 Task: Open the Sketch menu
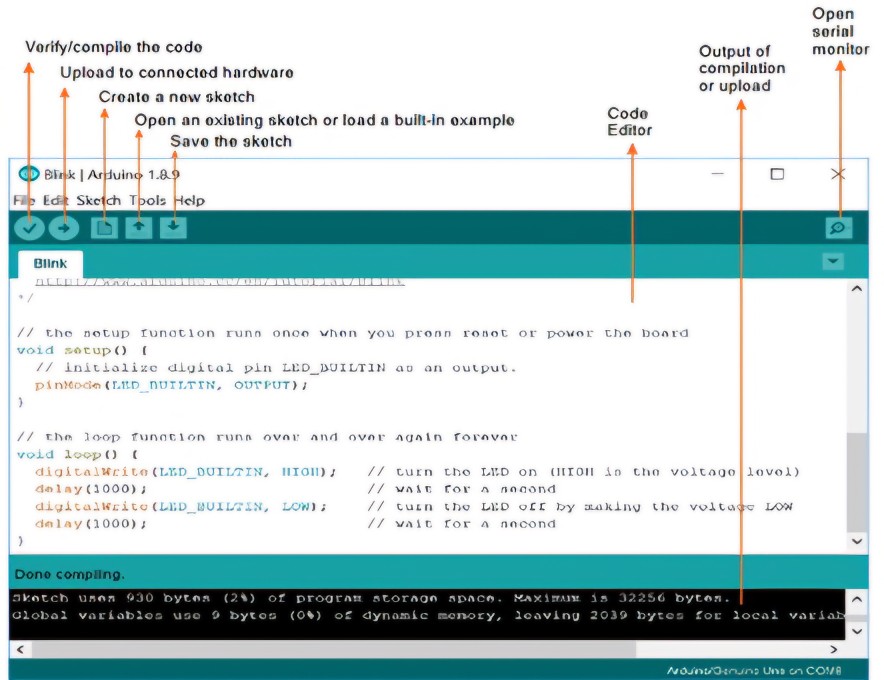[98, 200]
